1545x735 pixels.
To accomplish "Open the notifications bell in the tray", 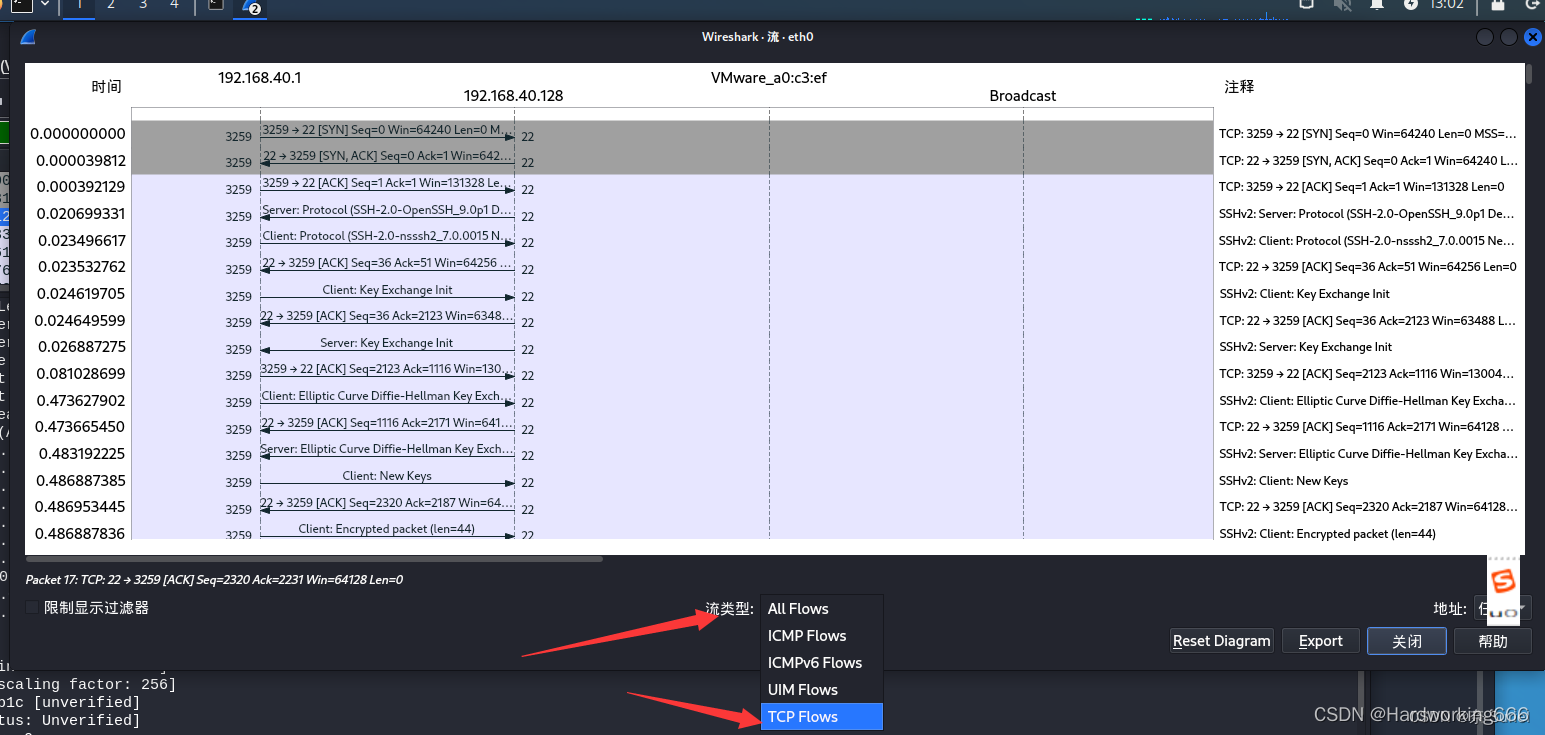I will pos(1377,5).
